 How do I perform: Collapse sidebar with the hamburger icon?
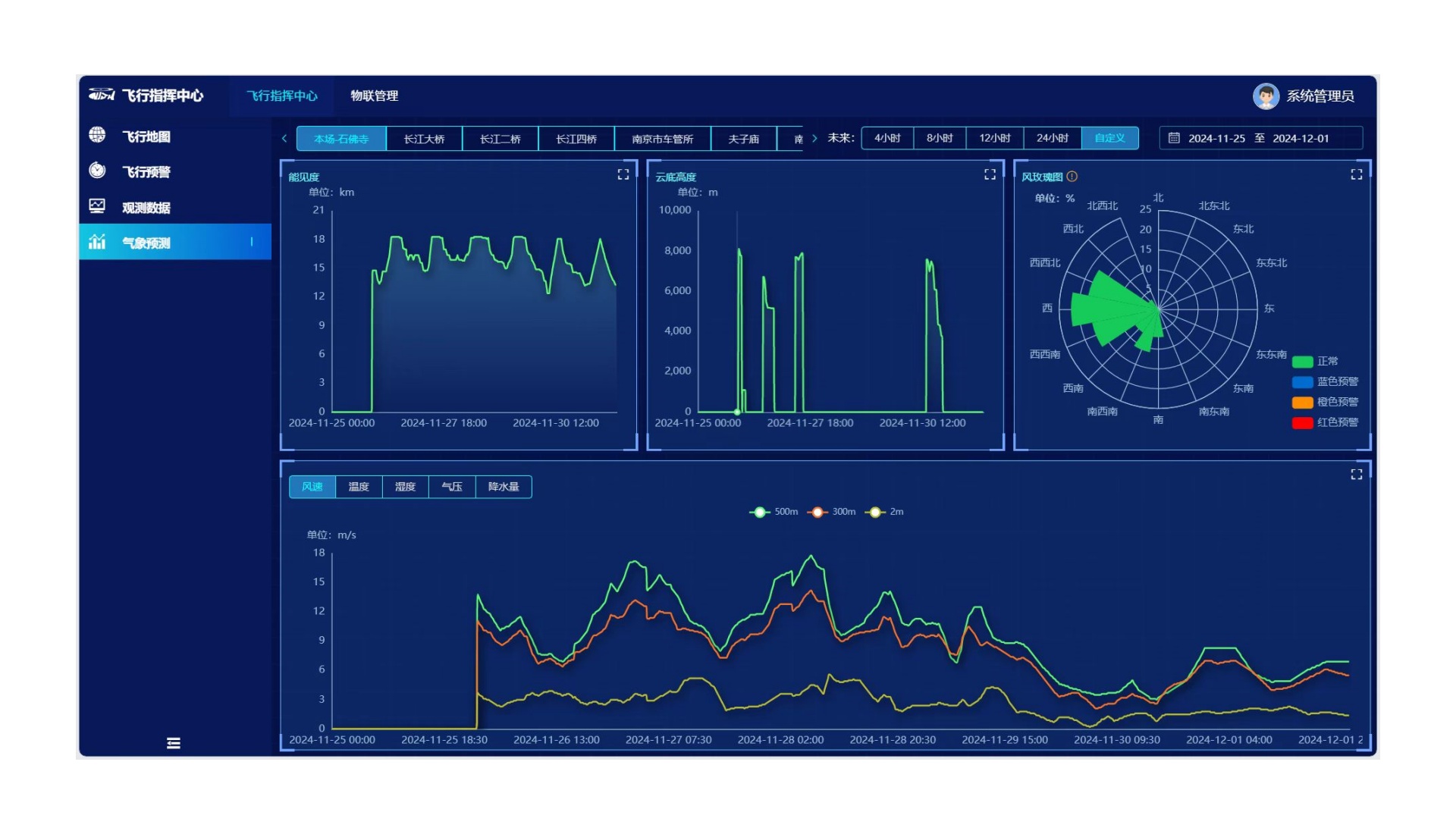tap(174, 743)
